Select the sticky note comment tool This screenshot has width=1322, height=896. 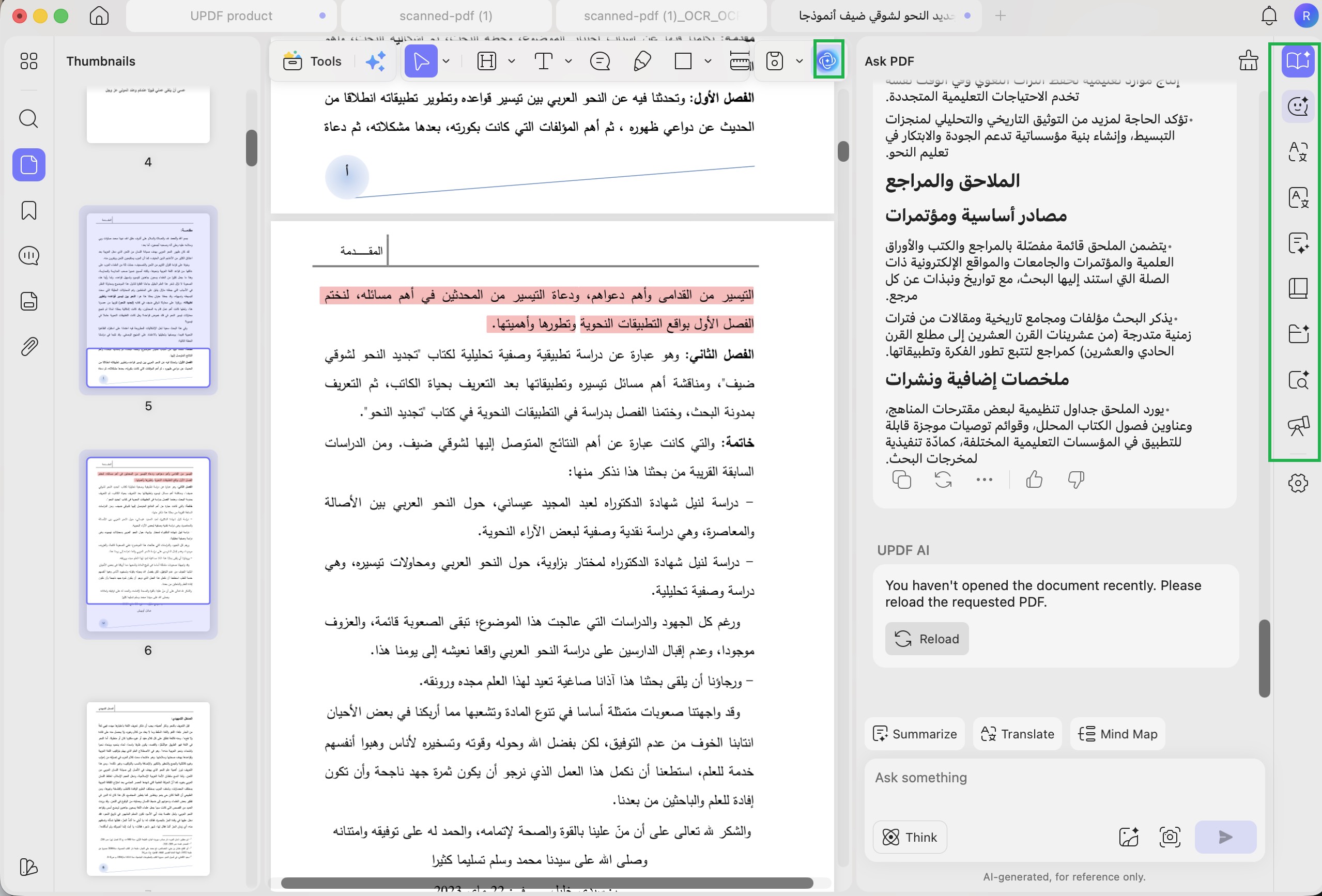coord(600,61)
